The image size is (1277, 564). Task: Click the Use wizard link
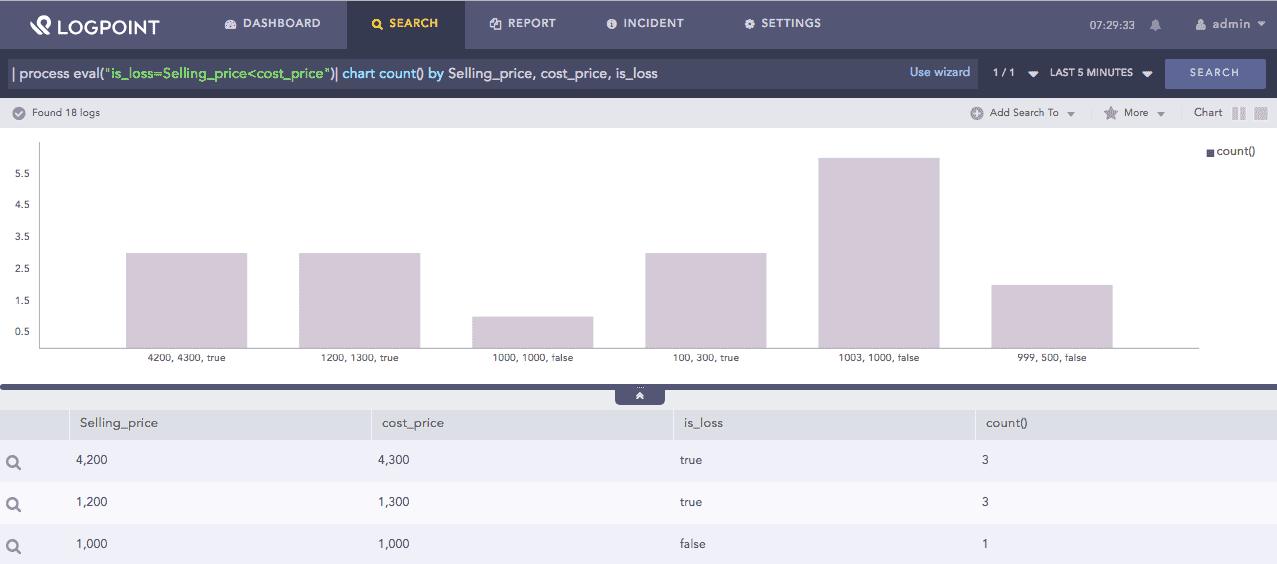click(939, 72)
